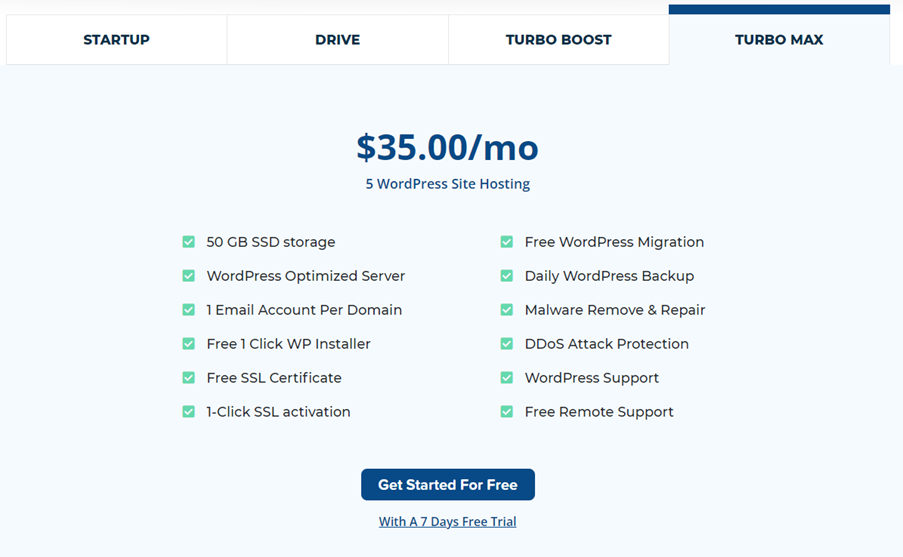Click the checkmark beside WordPress Optimized Server

point(188,276)
